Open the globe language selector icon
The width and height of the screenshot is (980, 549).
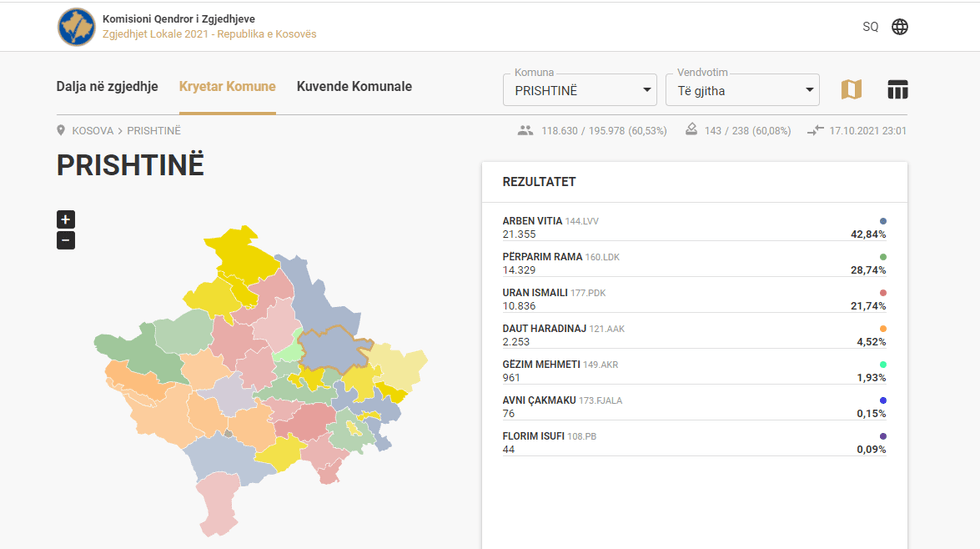point(900,27)
